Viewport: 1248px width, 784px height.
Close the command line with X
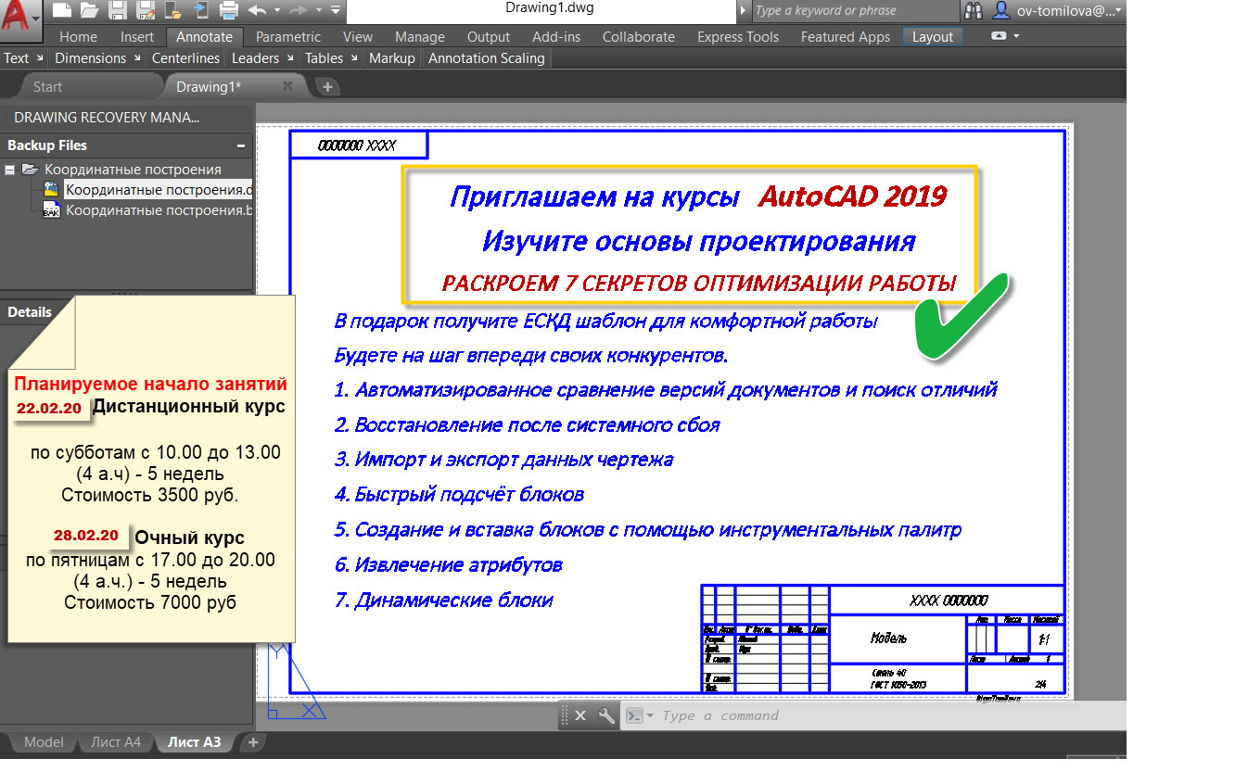[580, 716]
